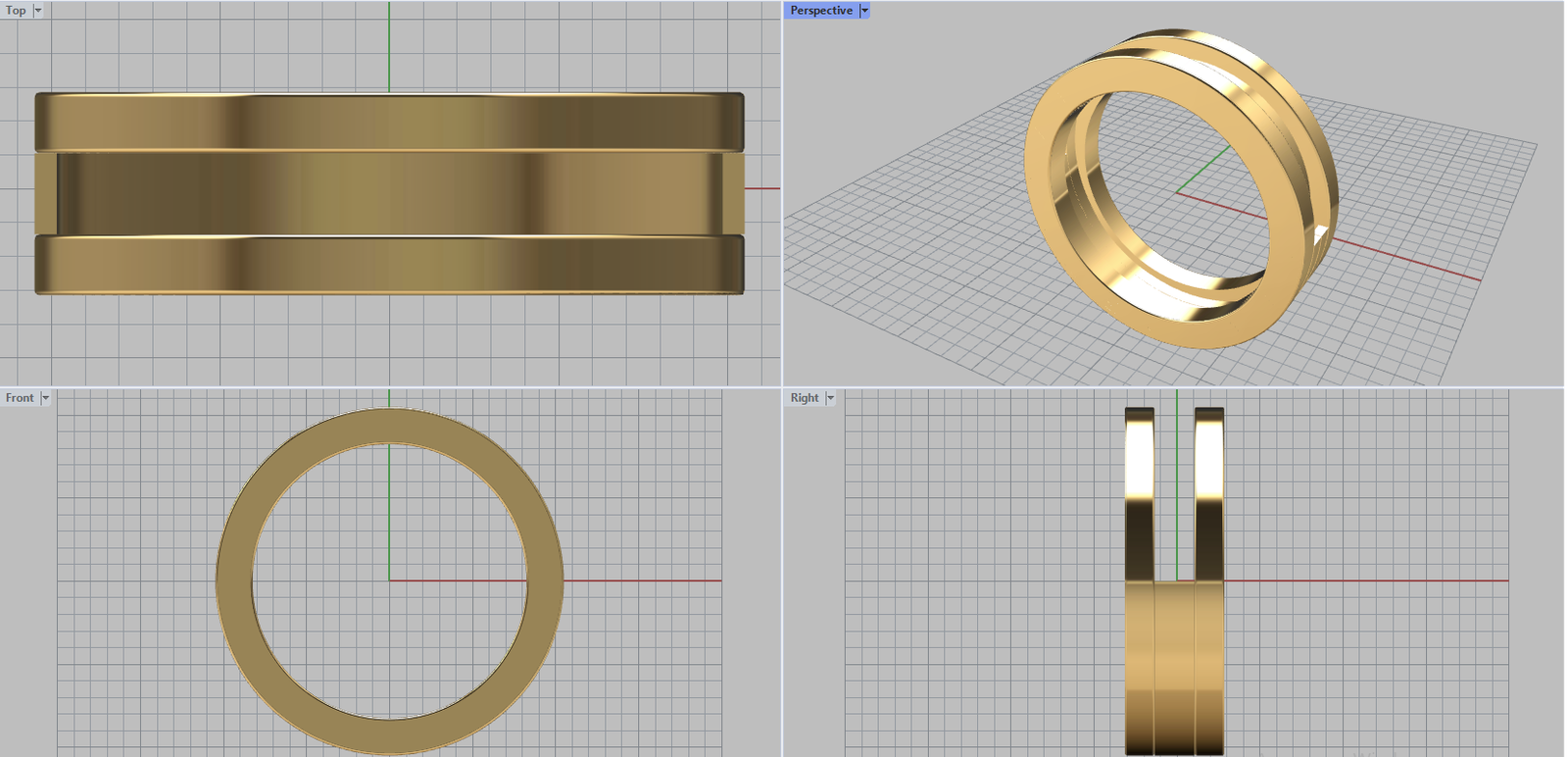Click the red axis line in Perspective view
Viewport: 1568px width, 757px height.
pyautogui.click(x=1411, y=261)
